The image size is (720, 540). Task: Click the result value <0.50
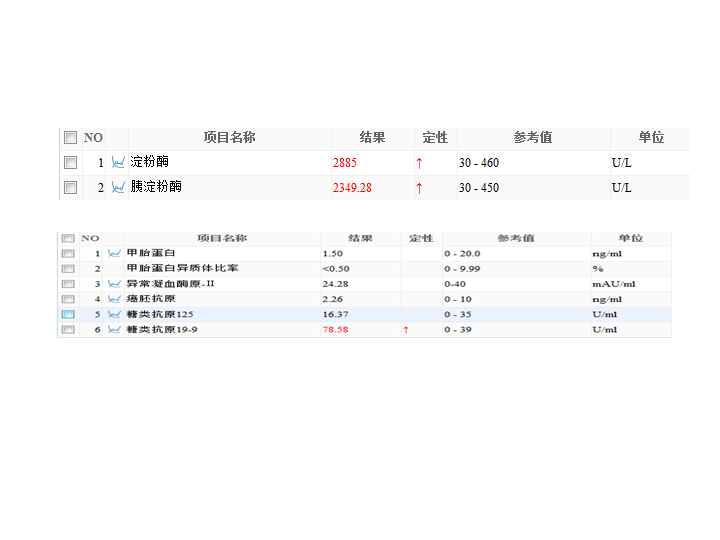336,269
